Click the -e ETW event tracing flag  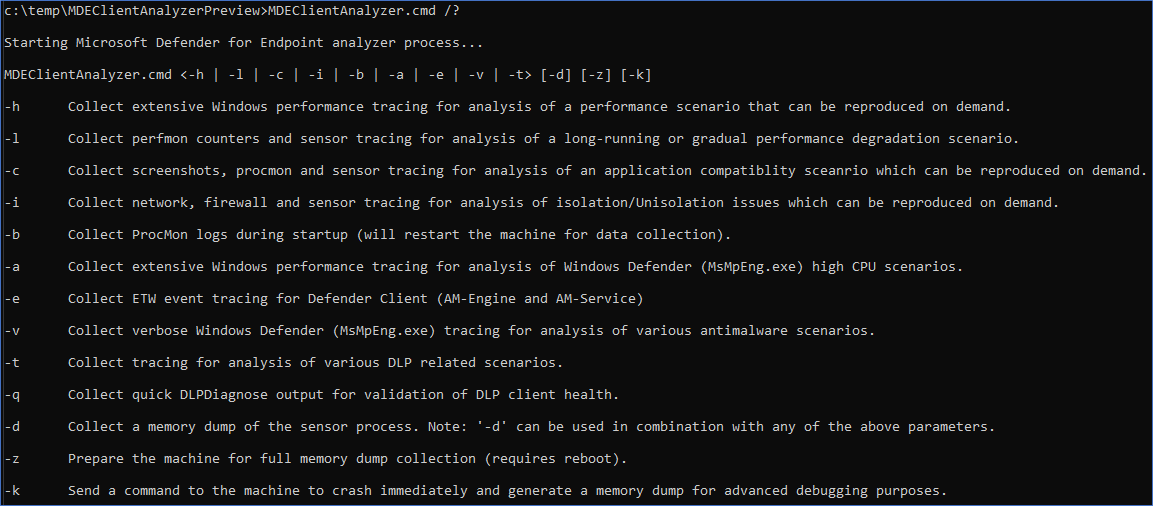point(12,299)
